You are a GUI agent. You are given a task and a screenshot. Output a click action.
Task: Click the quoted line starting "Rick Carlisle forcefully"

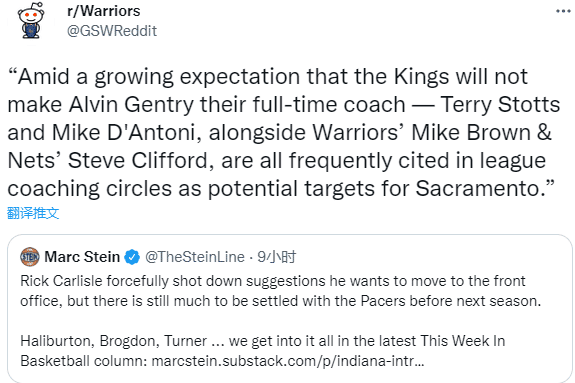coord(273,281)
